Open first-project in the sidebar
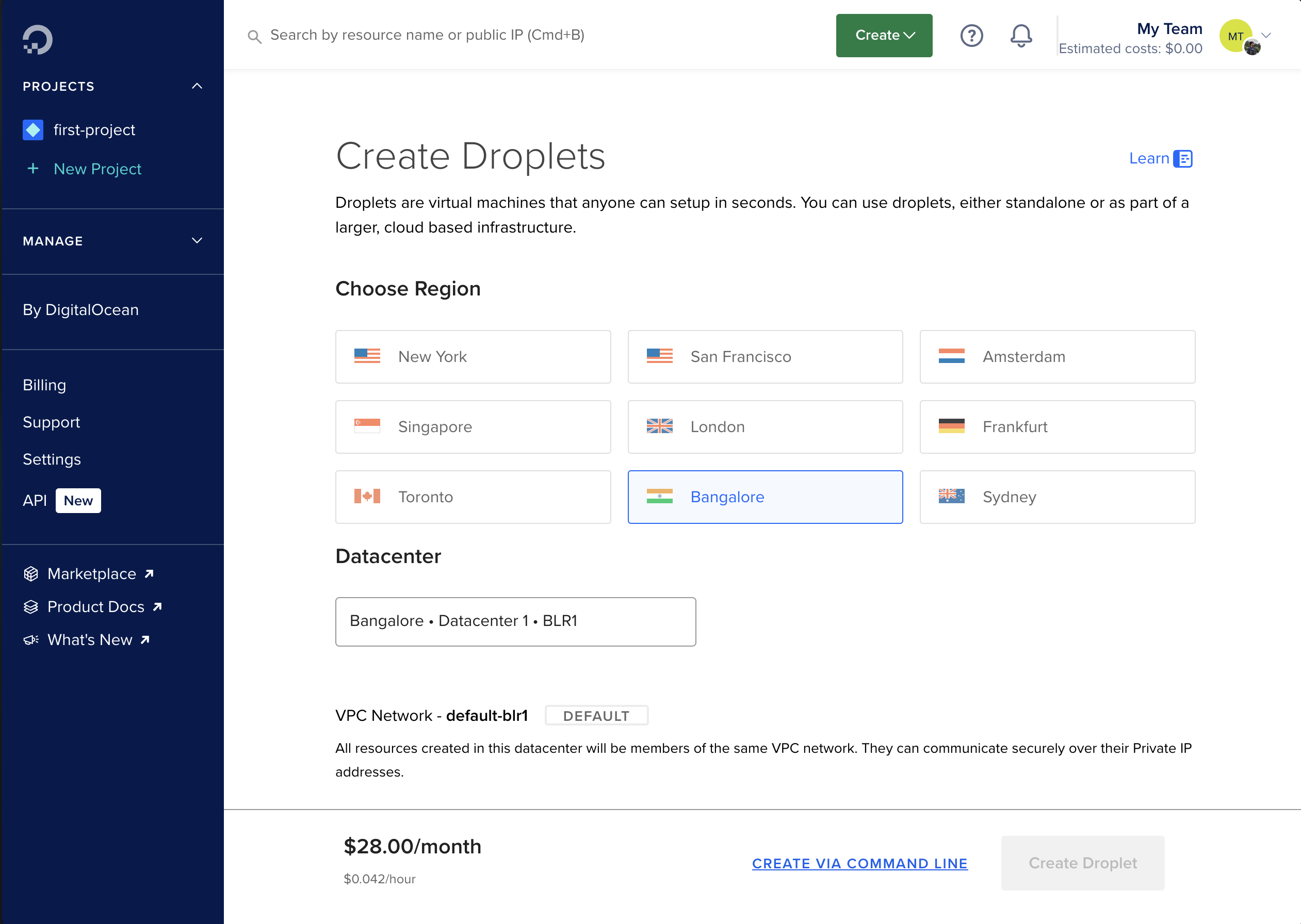 (x=94, y=130)
